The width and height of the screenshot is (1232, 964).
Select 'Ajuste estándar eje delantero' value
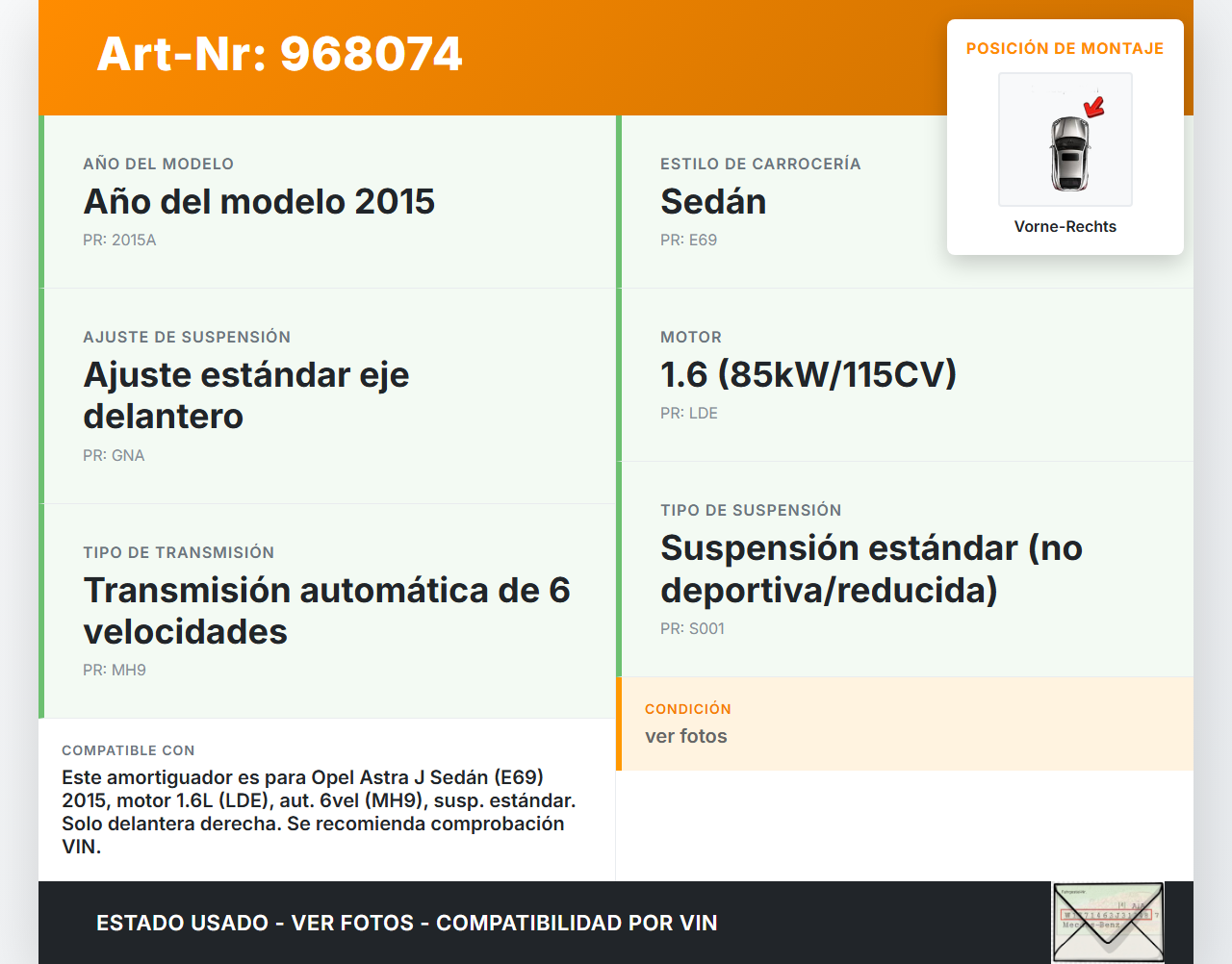tap(246, 395)
